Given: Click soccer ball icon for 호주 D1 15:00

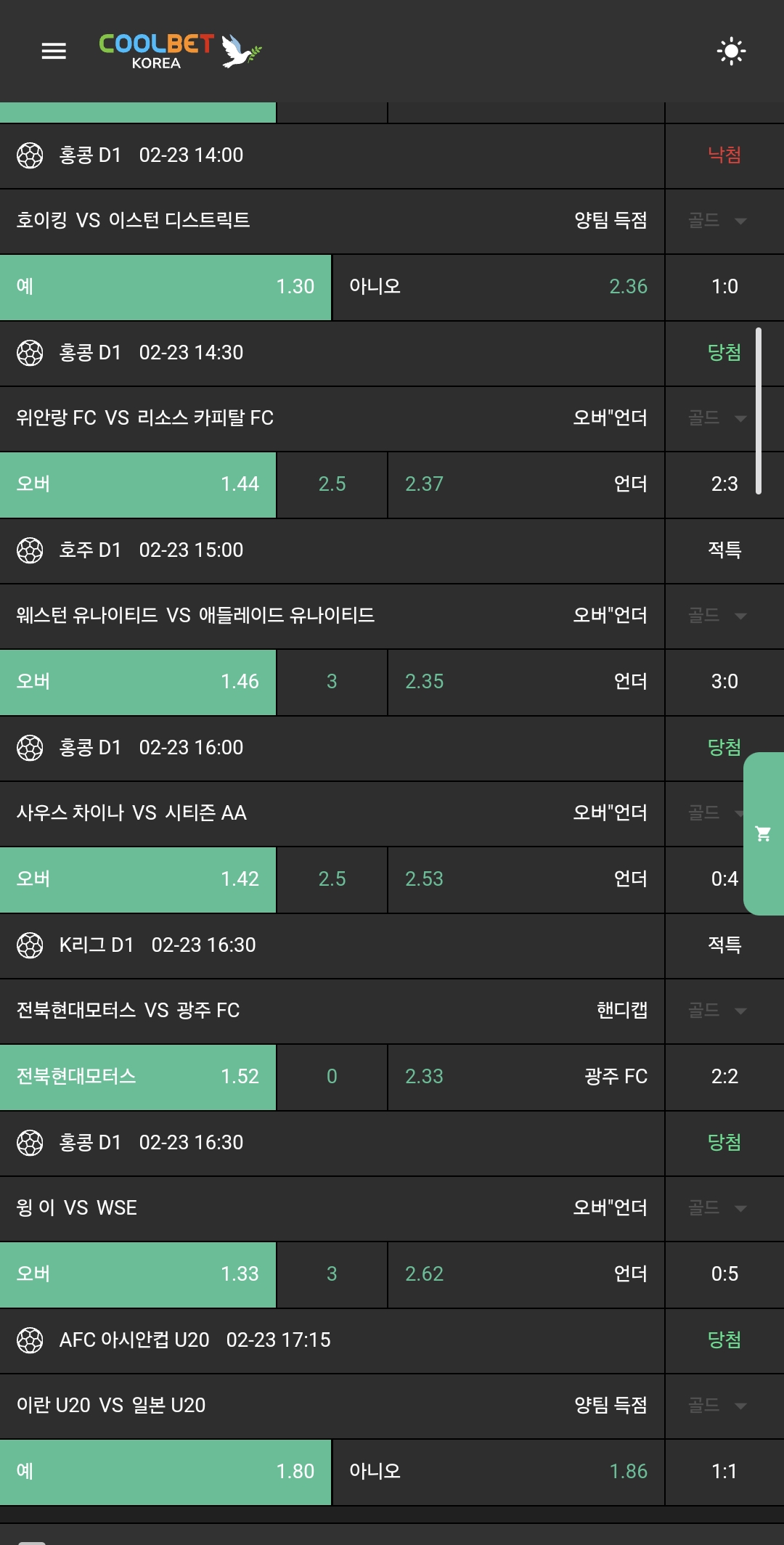Looking at the screenshot, I should click(30, 550).
